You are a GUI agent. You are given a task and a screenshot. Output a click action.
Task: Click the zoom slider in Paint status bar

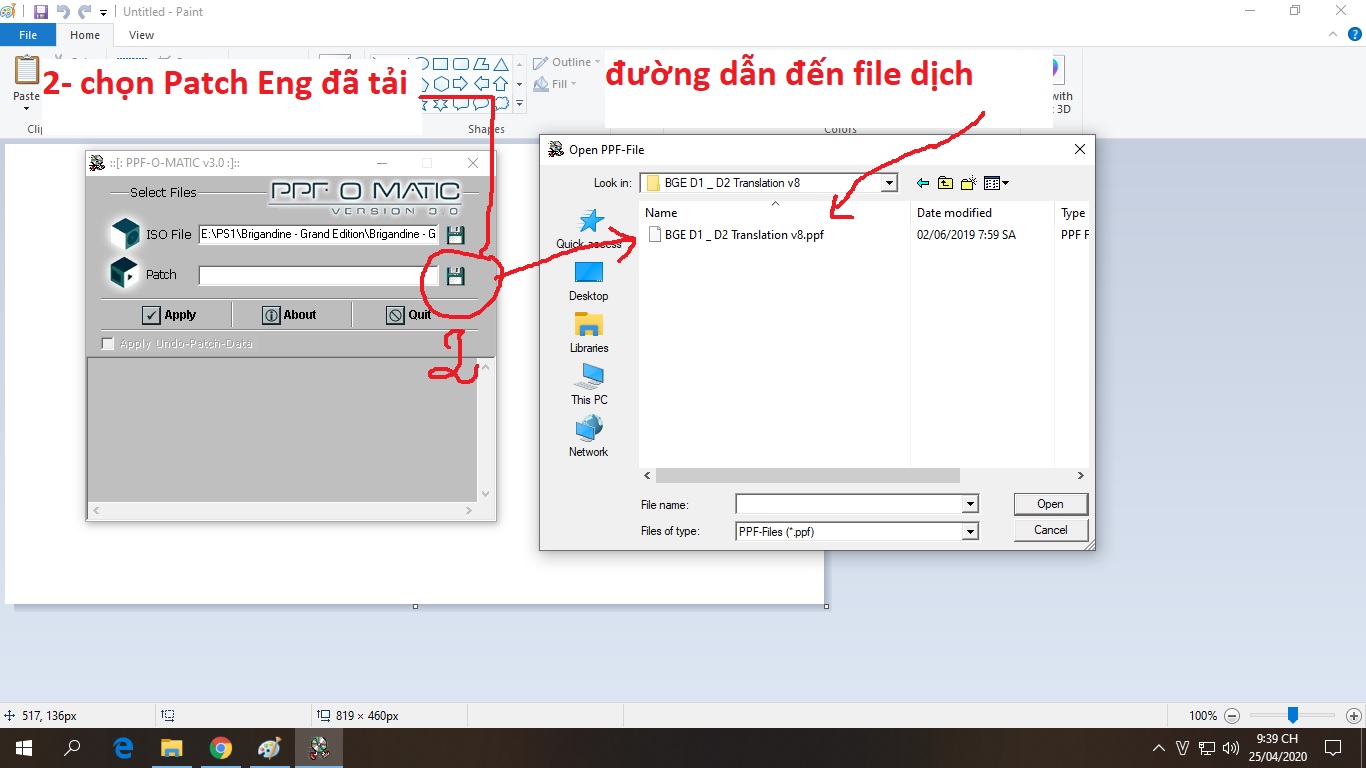[x=1292, y=716]
